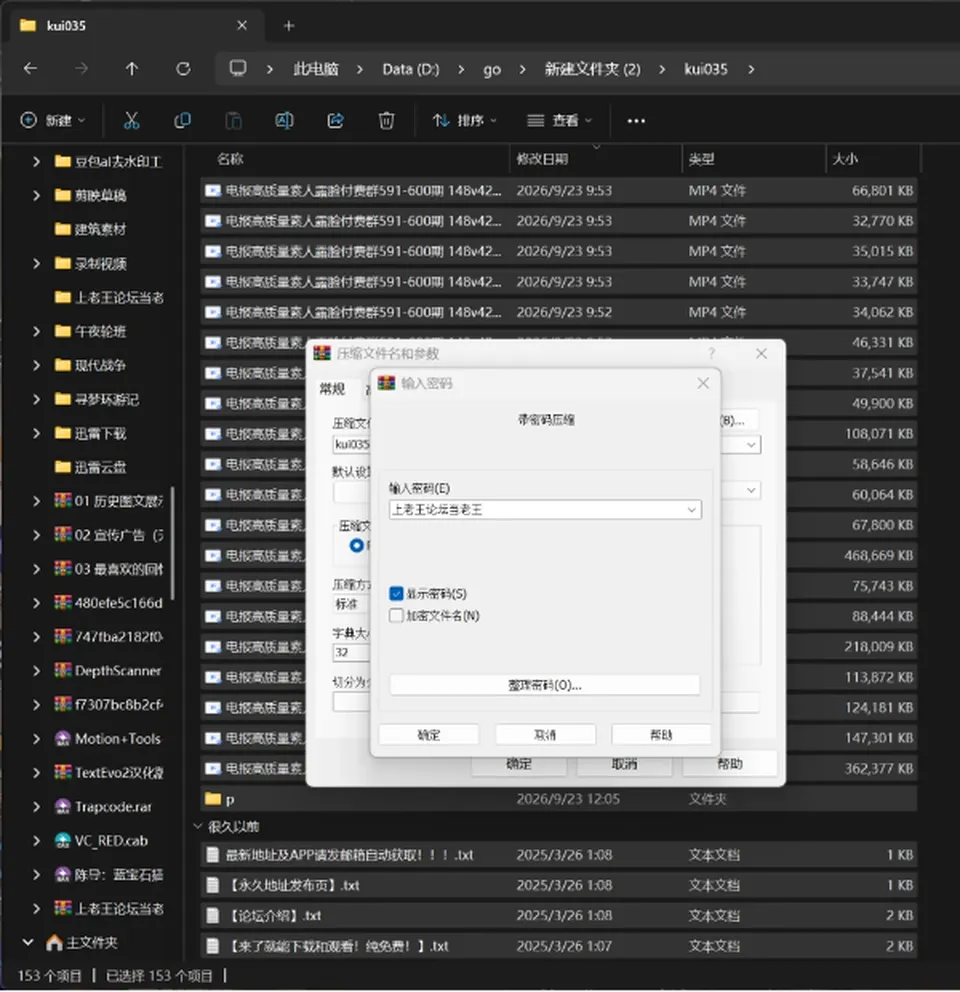This screenshot has width=960, height=992.
Task: Click text file icon of 【论坛介绍】.txt
Action: [213, 915]
